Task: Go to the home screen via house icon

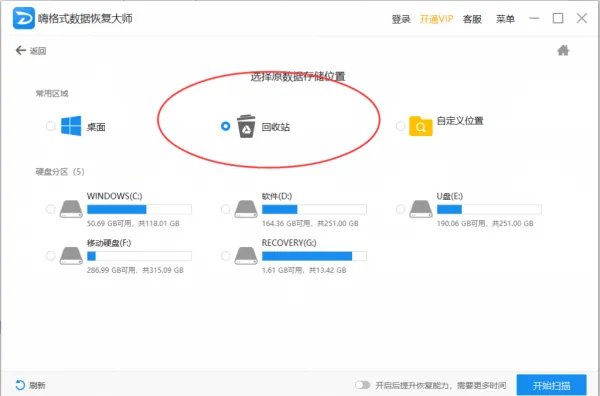Action: coord(563,51)
